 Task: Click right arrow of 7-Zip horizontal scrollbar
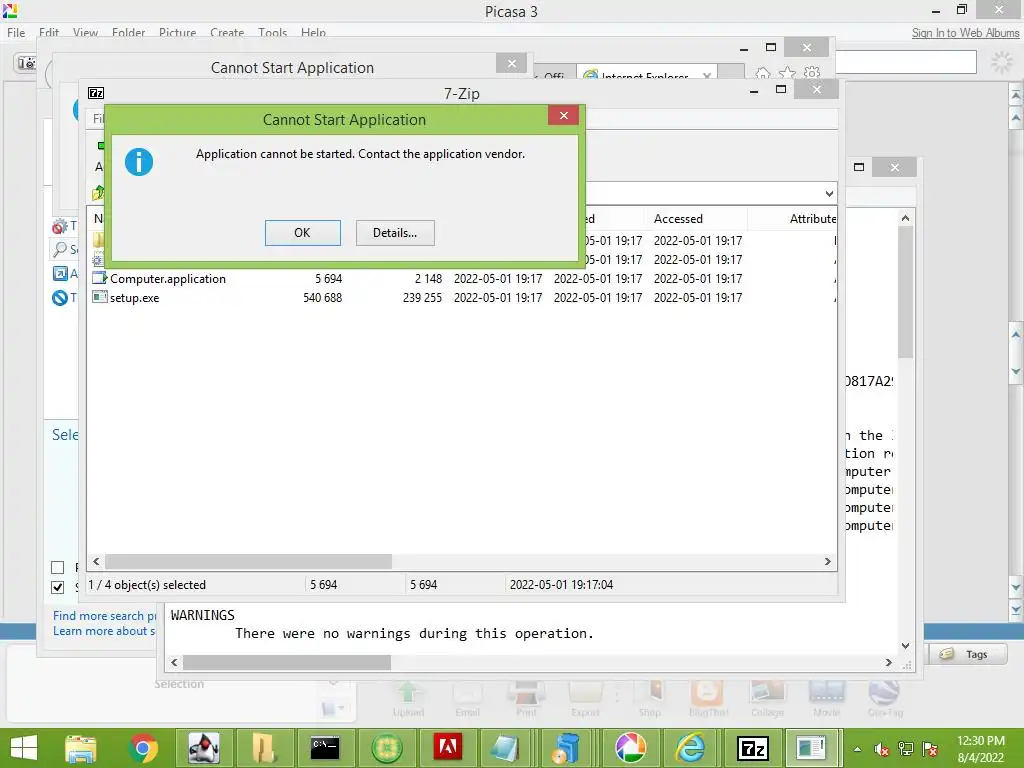(x=827, y=562)
